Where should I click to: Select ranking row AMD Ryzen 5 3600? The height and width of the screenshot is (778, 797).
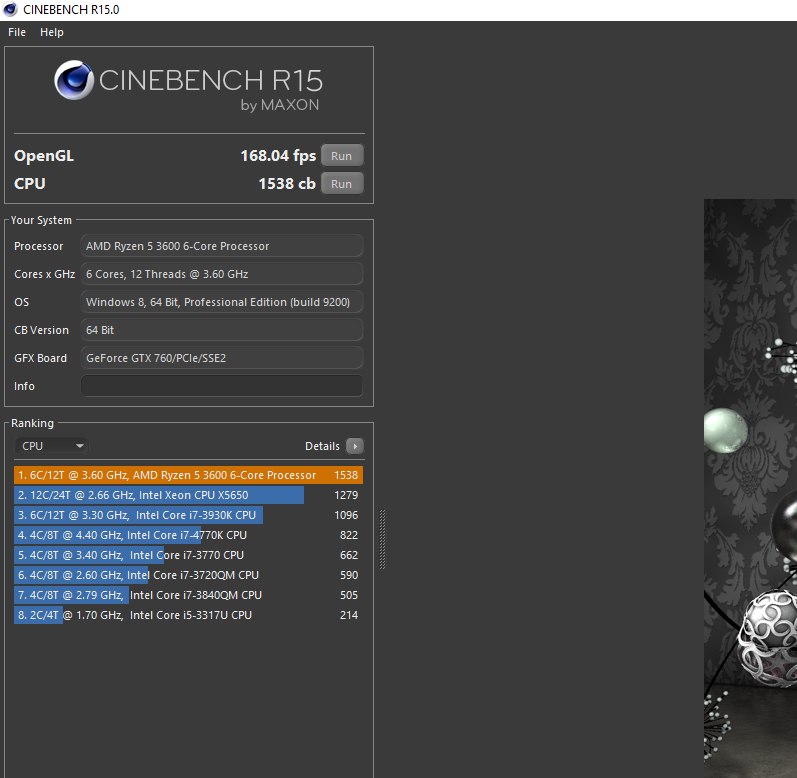(189, 475)
